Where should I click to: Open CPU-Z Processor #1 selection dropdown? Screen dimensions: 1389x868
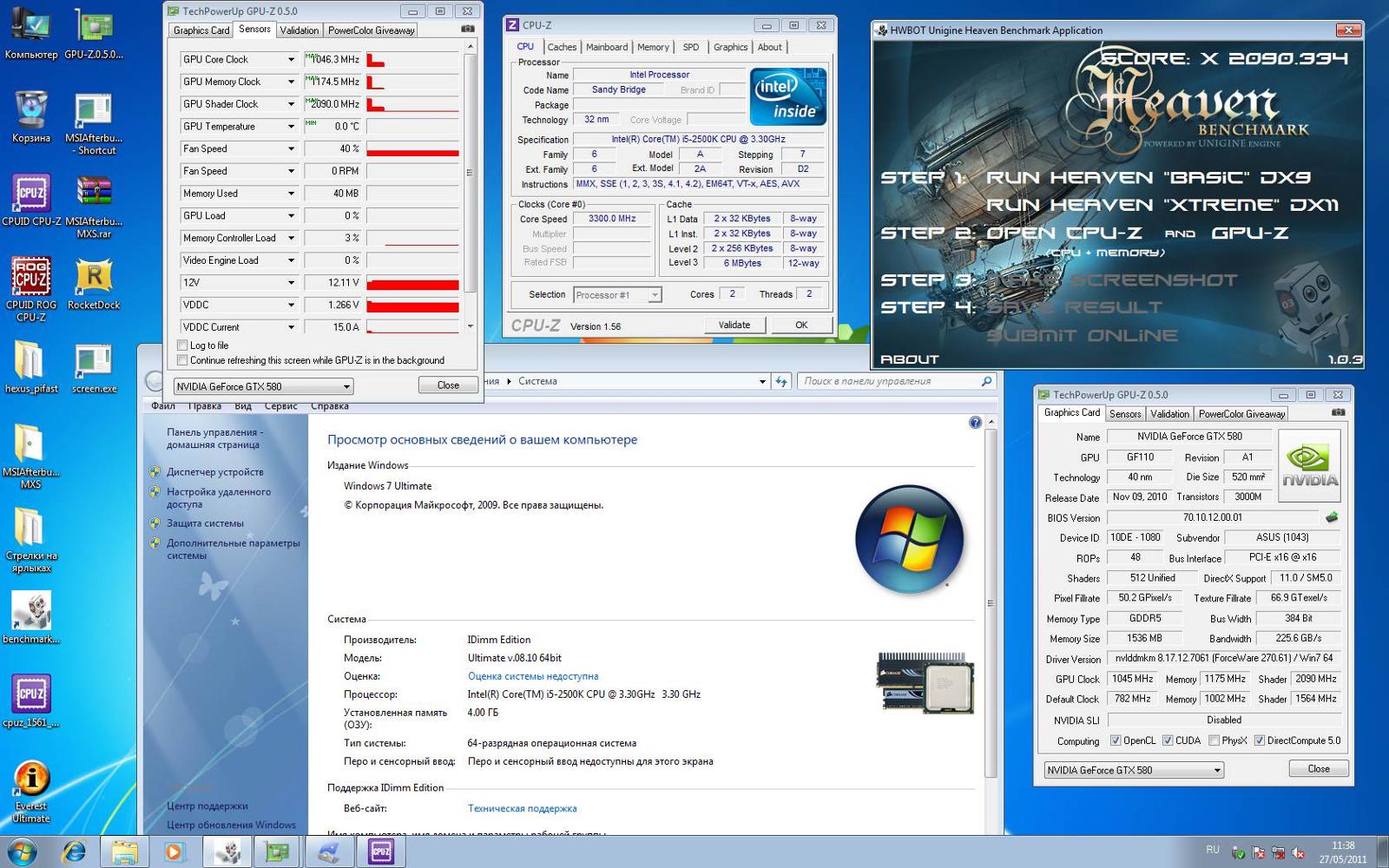(x=618, y=295)
